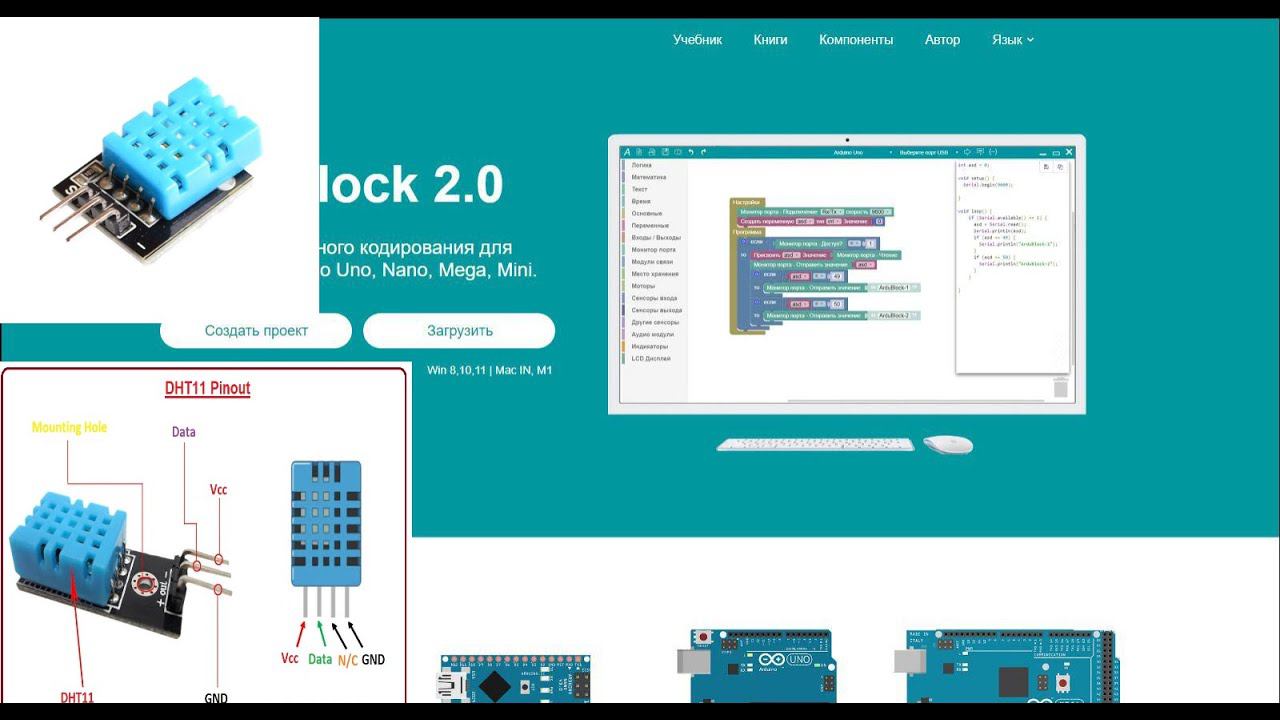
Task: Expand the Язык language dropdown
Action: [x=1012, y=40]
